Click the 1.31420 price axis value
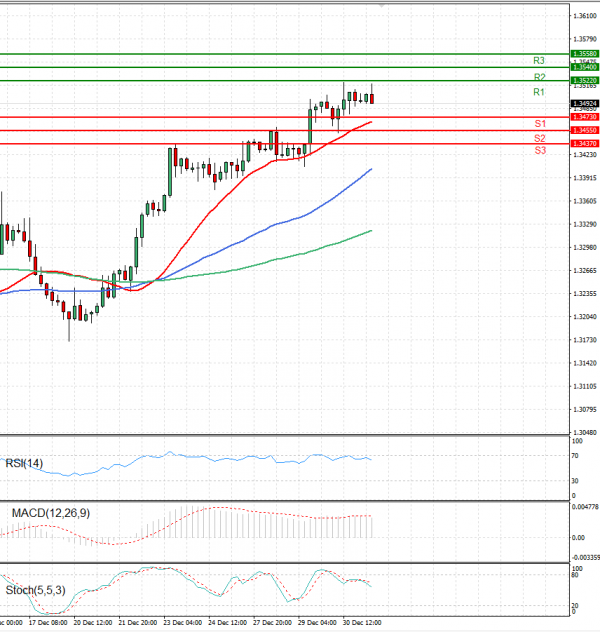The width and height of the screenshot is (600, 632). coord(585,363)
